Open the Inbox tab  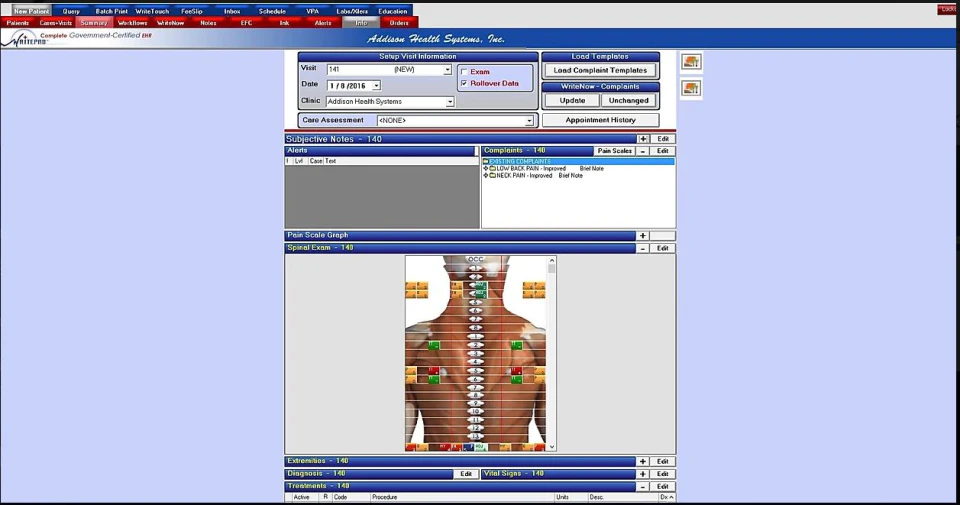232,11
